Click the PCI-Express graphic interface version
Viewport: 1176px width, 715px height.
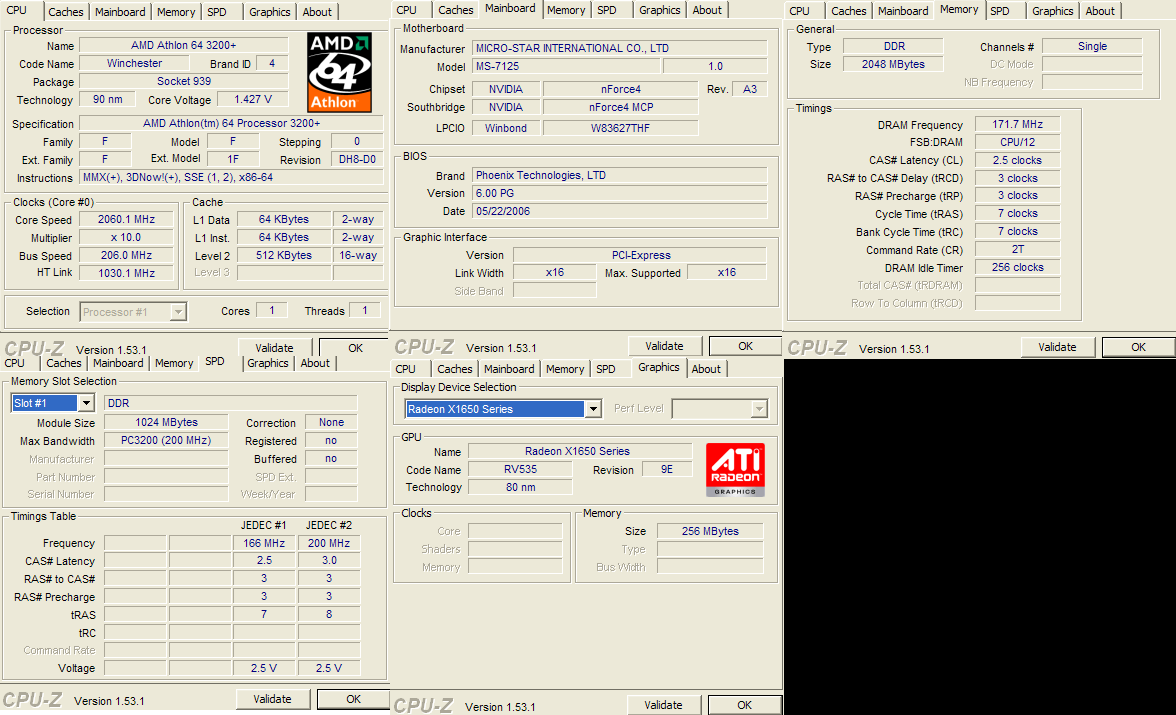[x=640, y=255]
